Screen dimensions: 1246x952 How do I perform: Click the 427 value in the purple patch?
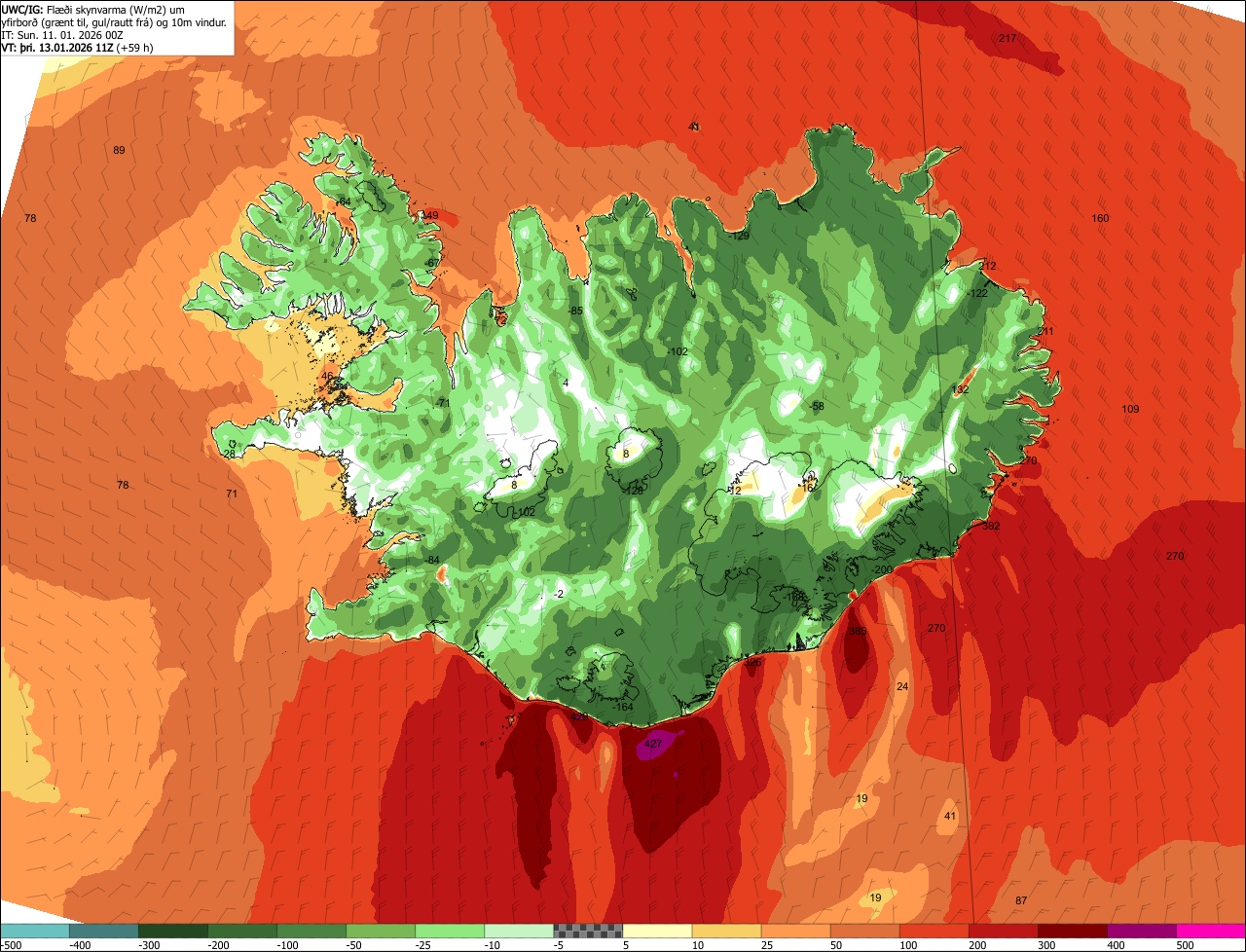coord(653,745)
